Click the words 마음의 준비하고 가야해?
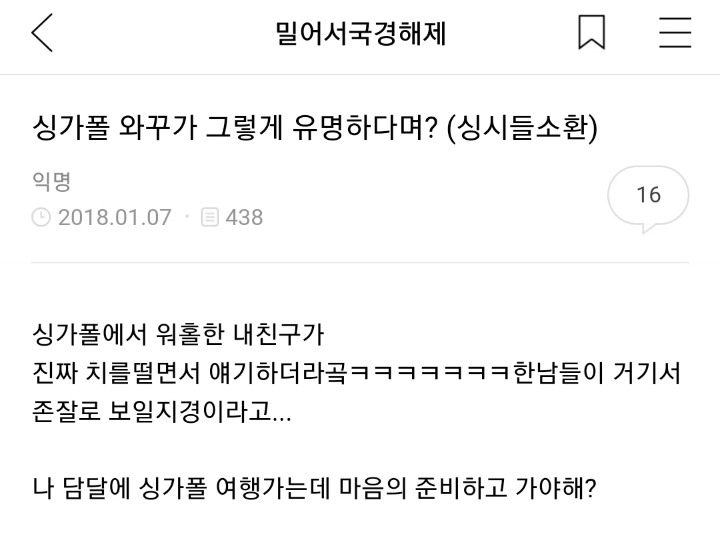Image resolution: width=720 pixels, height=542 pixels. (x=467, y=488)
